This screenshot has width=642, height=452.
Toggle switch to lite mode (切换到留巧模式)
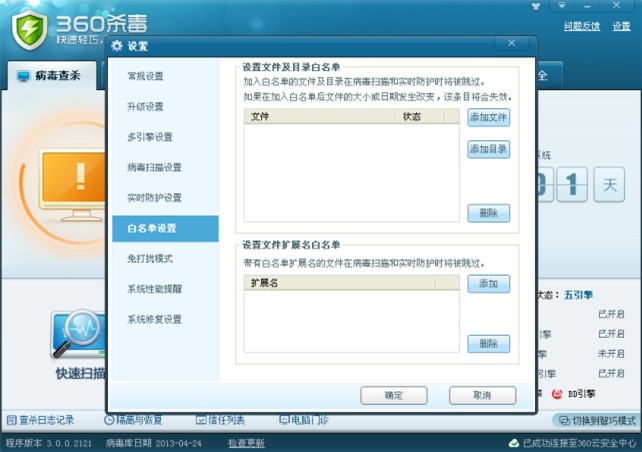[594, 420]
